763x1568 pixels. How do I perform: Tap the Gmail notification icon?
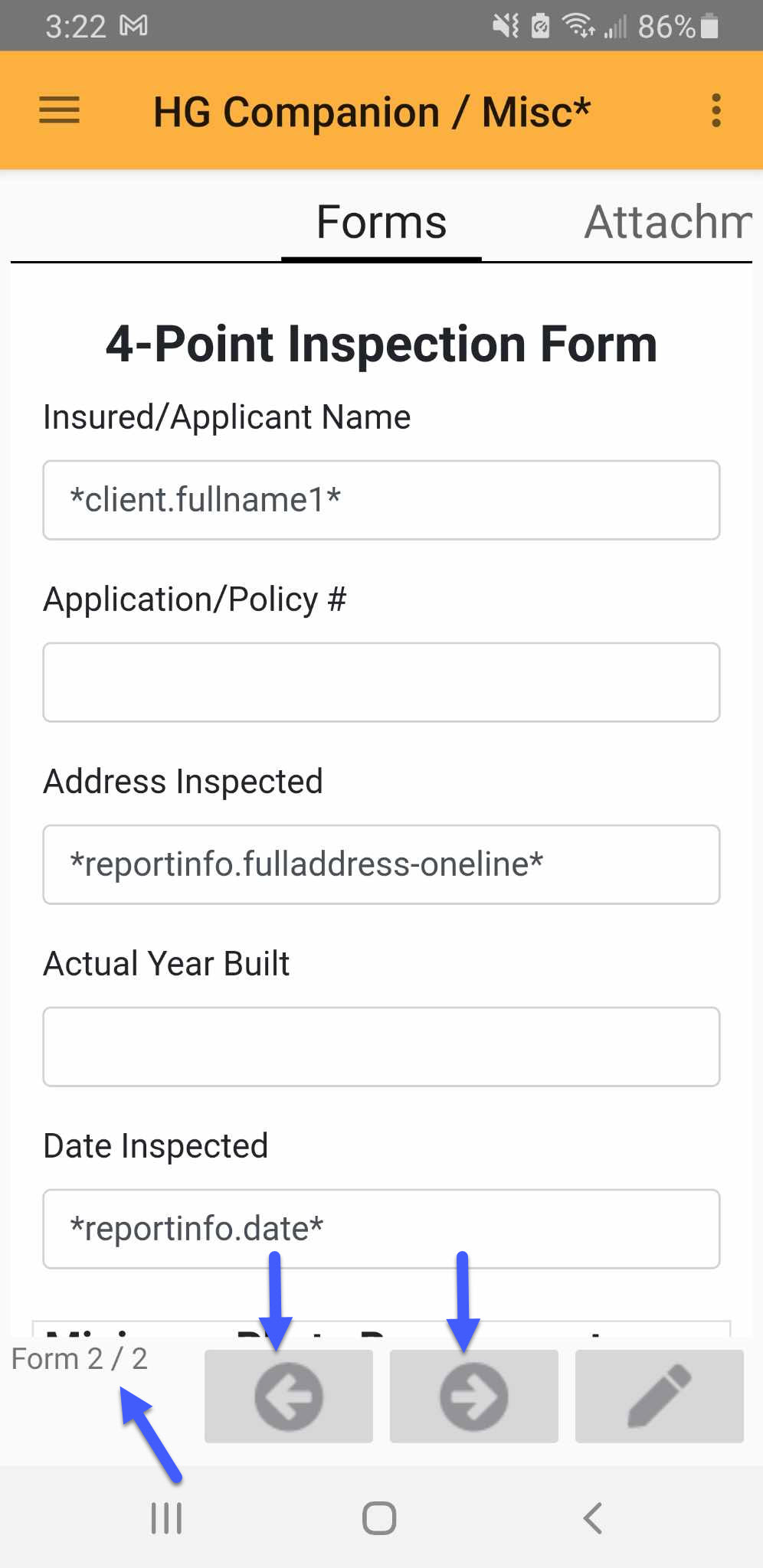(x=134, y=27)
